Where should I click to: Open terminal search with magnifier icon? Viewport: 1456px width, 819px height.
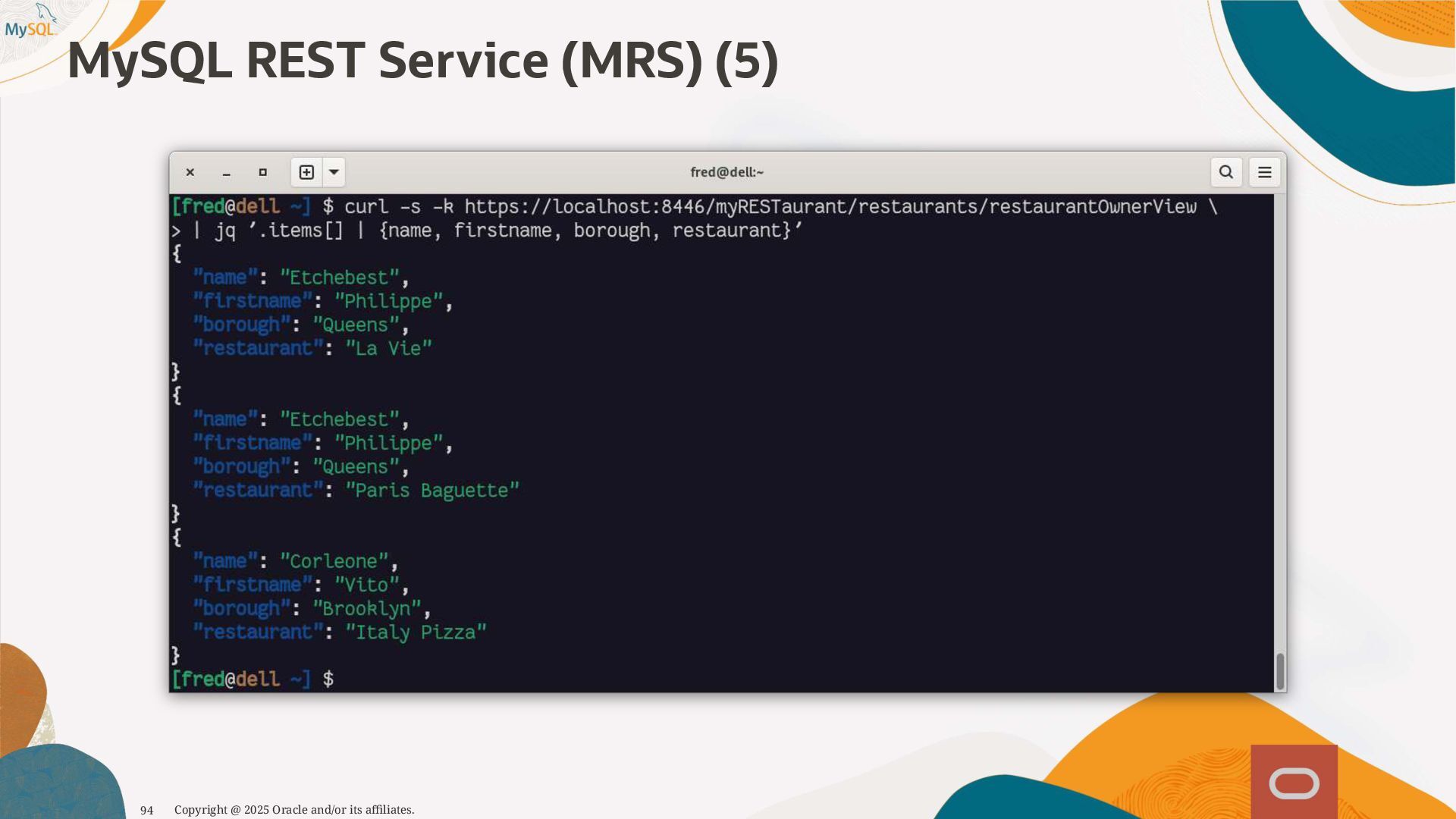(x=1225, y=172)
